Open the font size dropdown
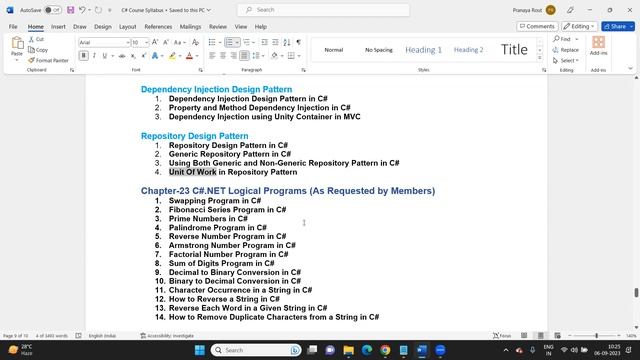Image resolution: width=640 pixels, height=360 pixels. pyautogui.click(x=147, y=42)
